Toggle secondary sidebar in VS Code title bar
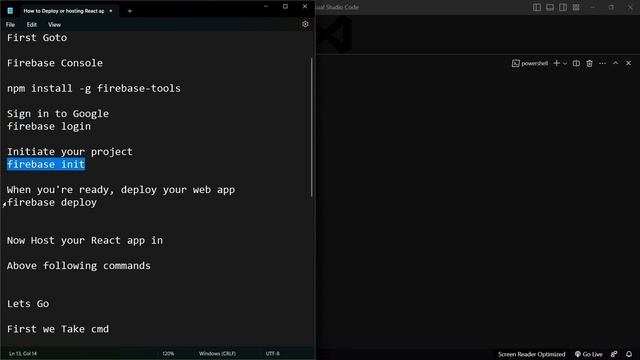This screenshot has height=360, width=640. tap(563, 7)
